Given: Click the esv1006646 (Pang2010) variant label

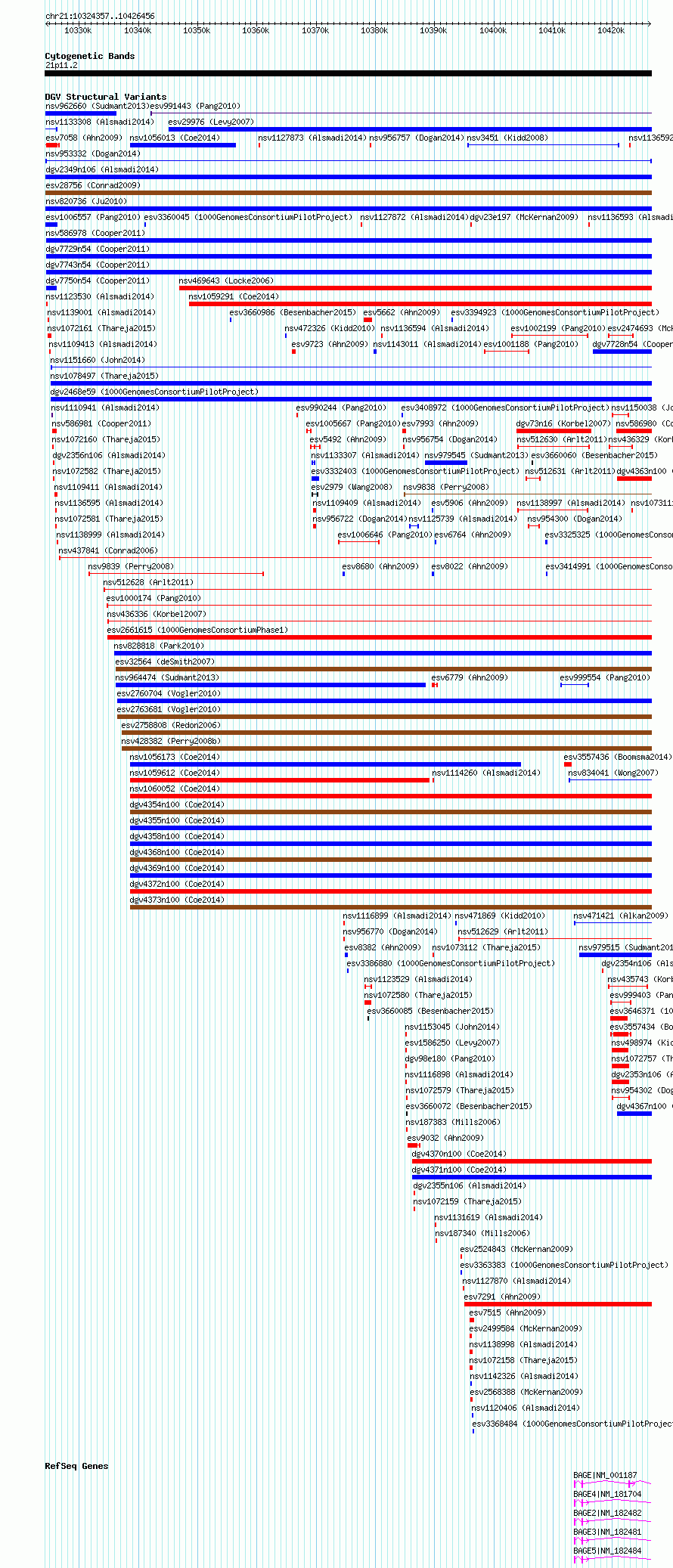Looking at the screenshot, I should 385,535.
